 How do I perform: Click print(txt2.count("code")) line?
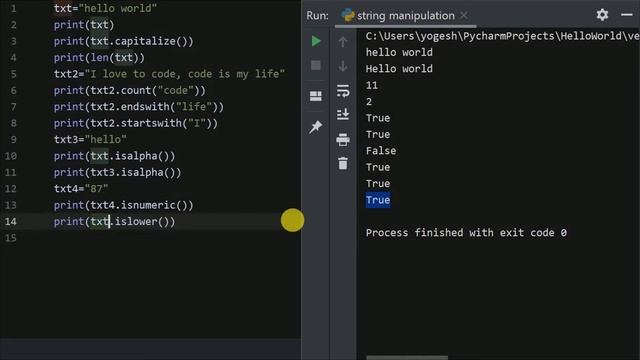point(130,90)
